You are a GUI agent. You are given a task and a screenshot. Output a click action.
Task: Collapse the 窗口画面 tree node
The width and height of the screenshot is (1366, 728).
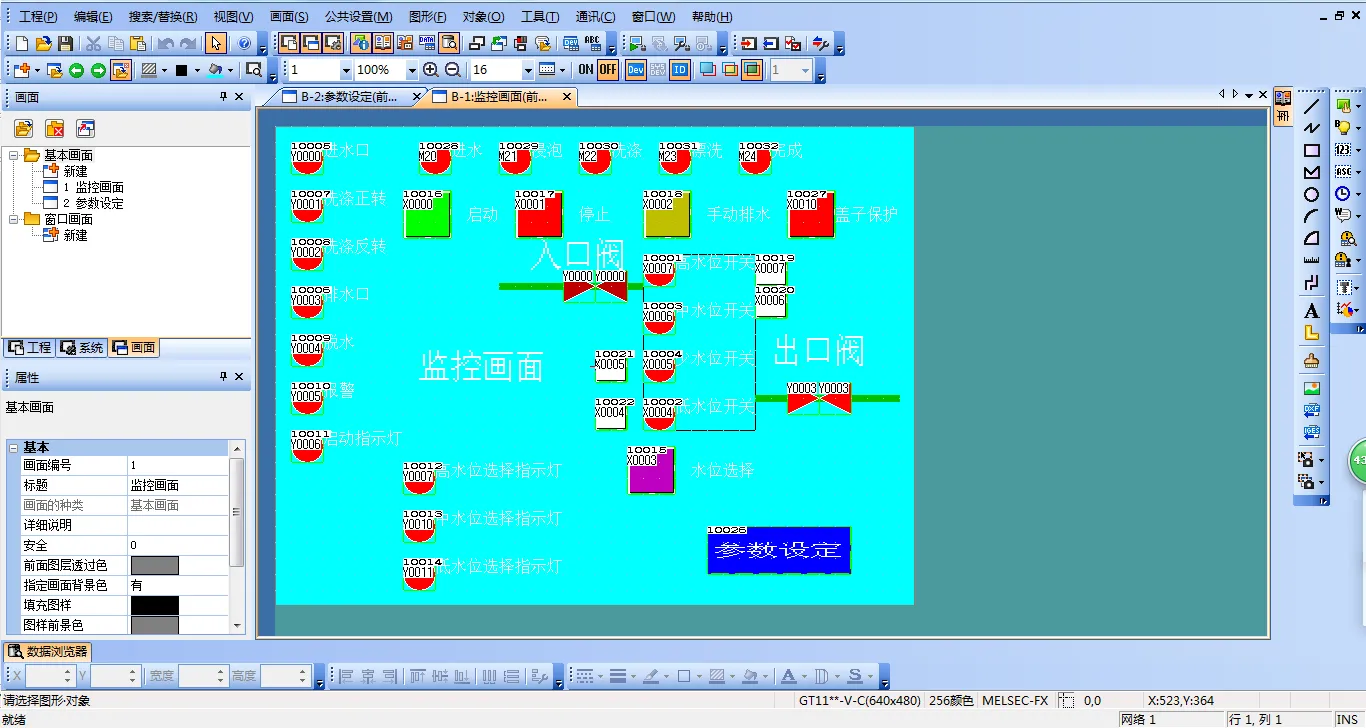14,219
